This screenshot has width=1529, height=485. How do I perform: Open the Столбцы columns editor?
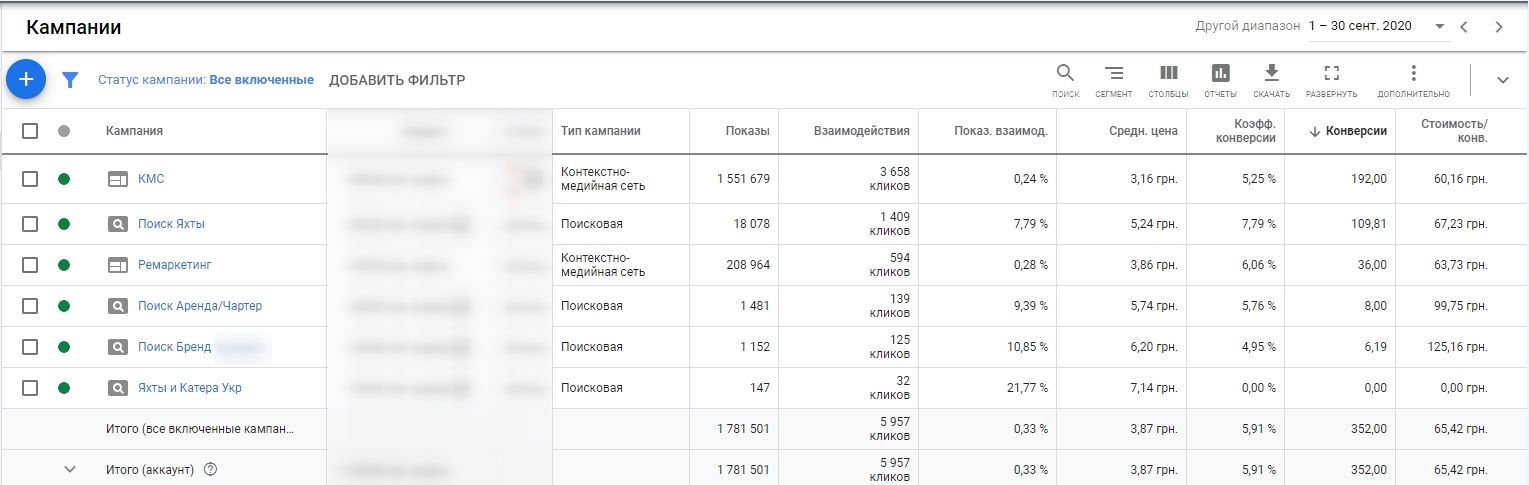1168,80
